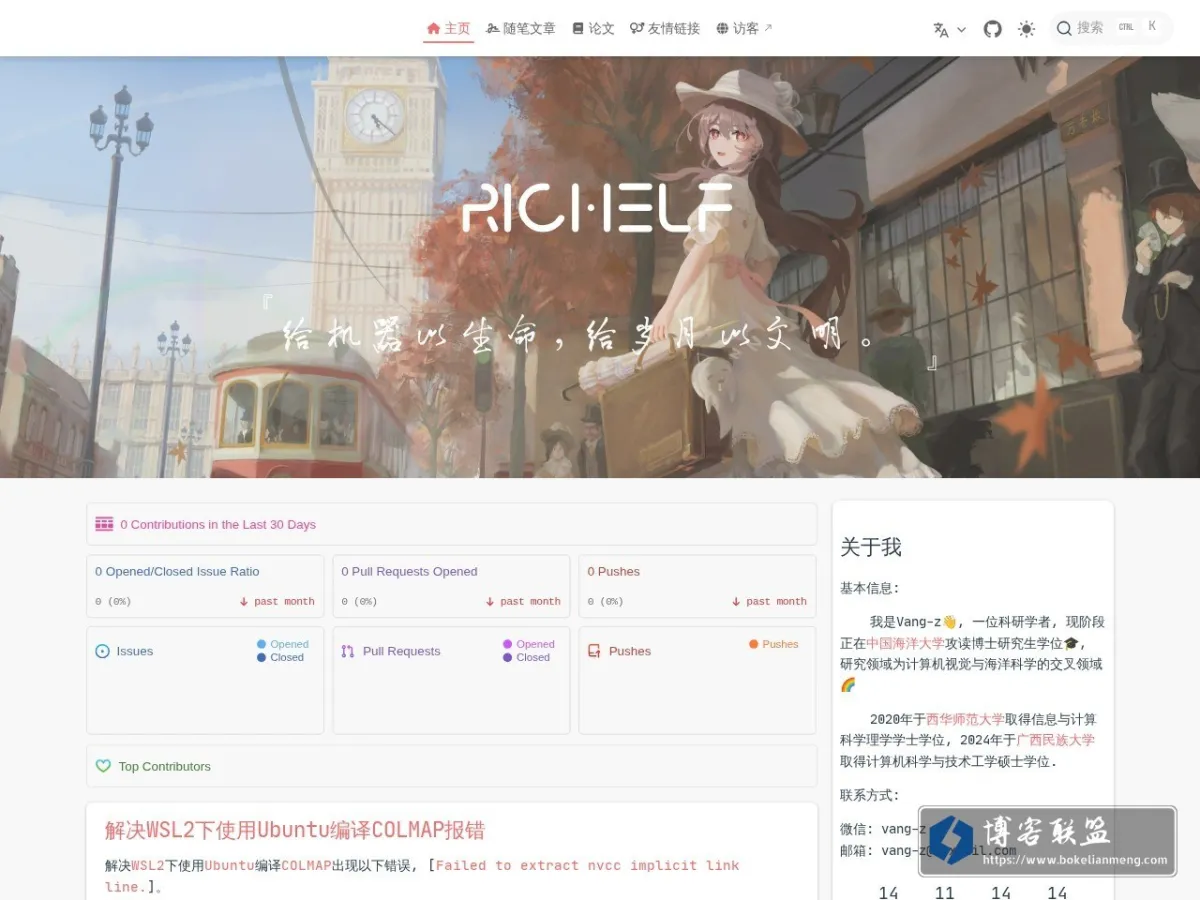The height and width of the screenshot is (900, 1200).
Task: Click the globe icon beside 访客
Action: coord(722,29)
